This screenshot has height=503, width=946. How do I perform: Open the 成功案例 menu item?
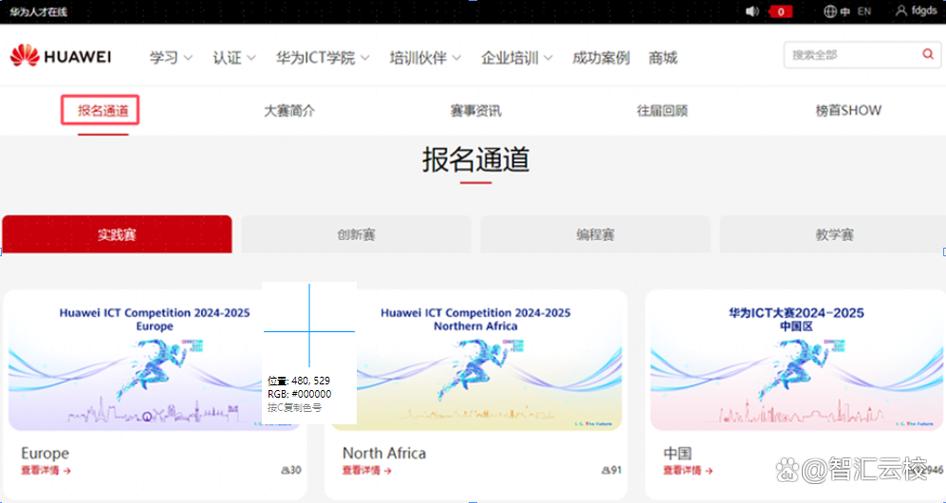[x=601, y=58]
